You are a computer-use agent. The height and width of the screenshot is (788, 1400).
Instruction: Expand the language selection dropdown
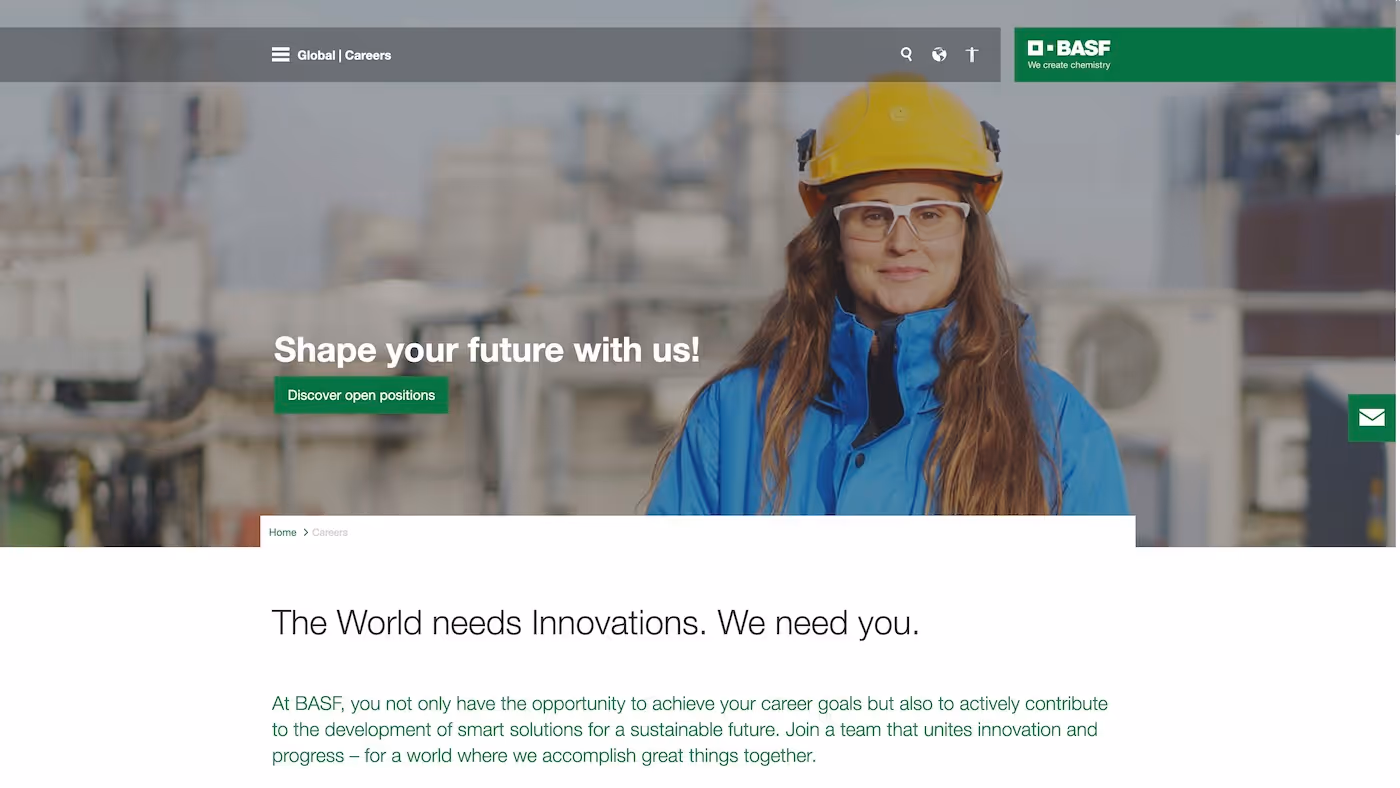click(937, 52)
